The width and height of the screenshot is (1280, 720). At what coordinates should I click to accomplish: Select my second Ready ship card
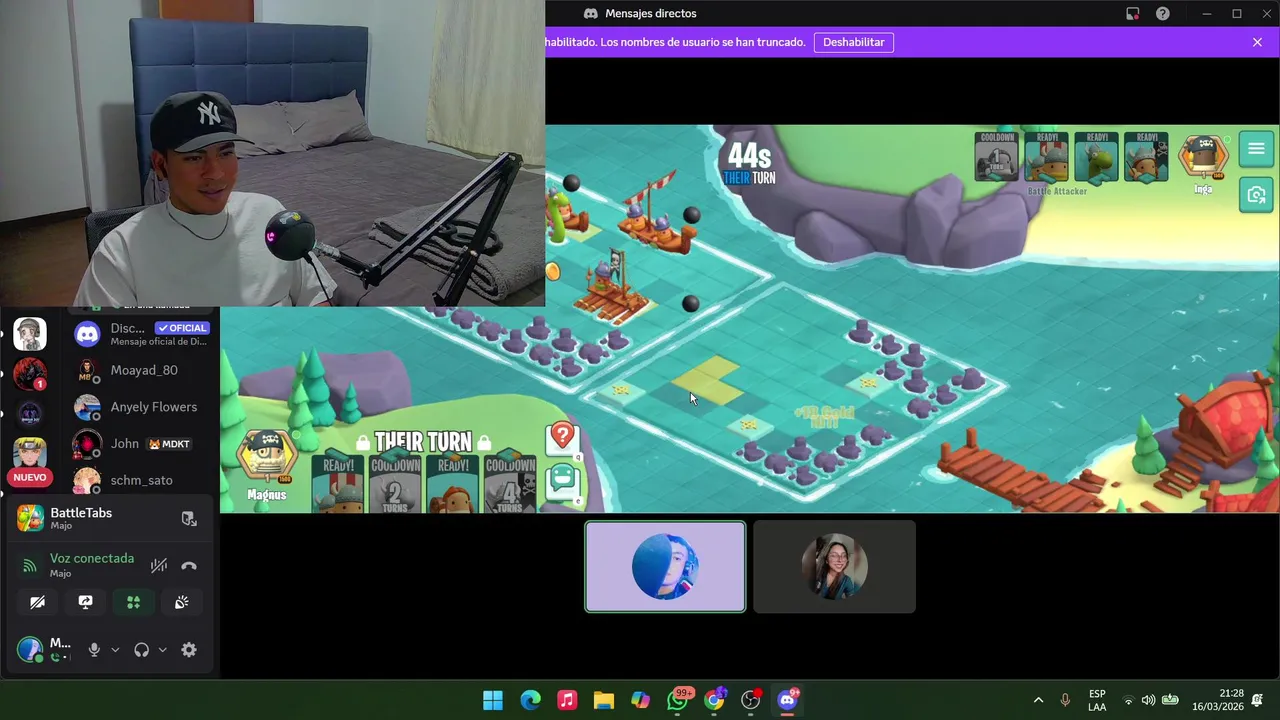453,484
